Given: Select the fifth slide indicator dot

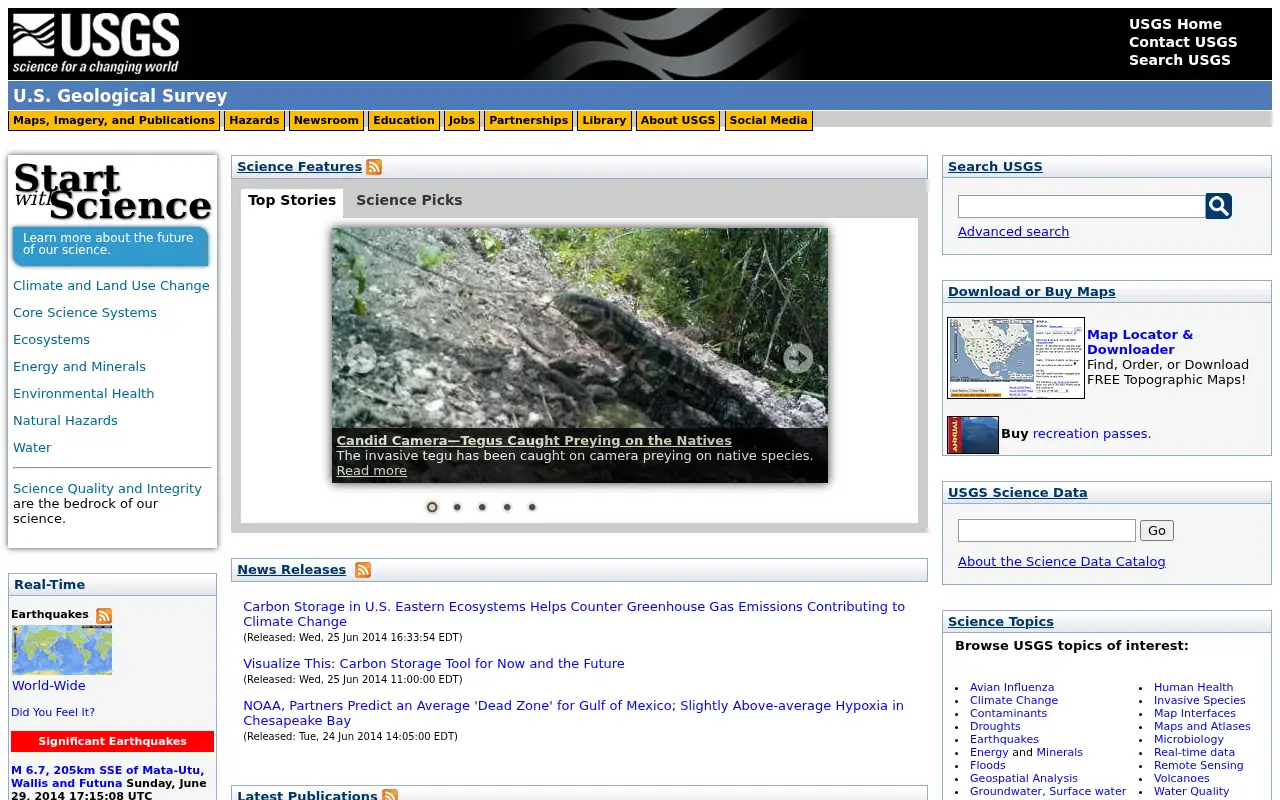Looking at the screenshot, I should (532, 507).
